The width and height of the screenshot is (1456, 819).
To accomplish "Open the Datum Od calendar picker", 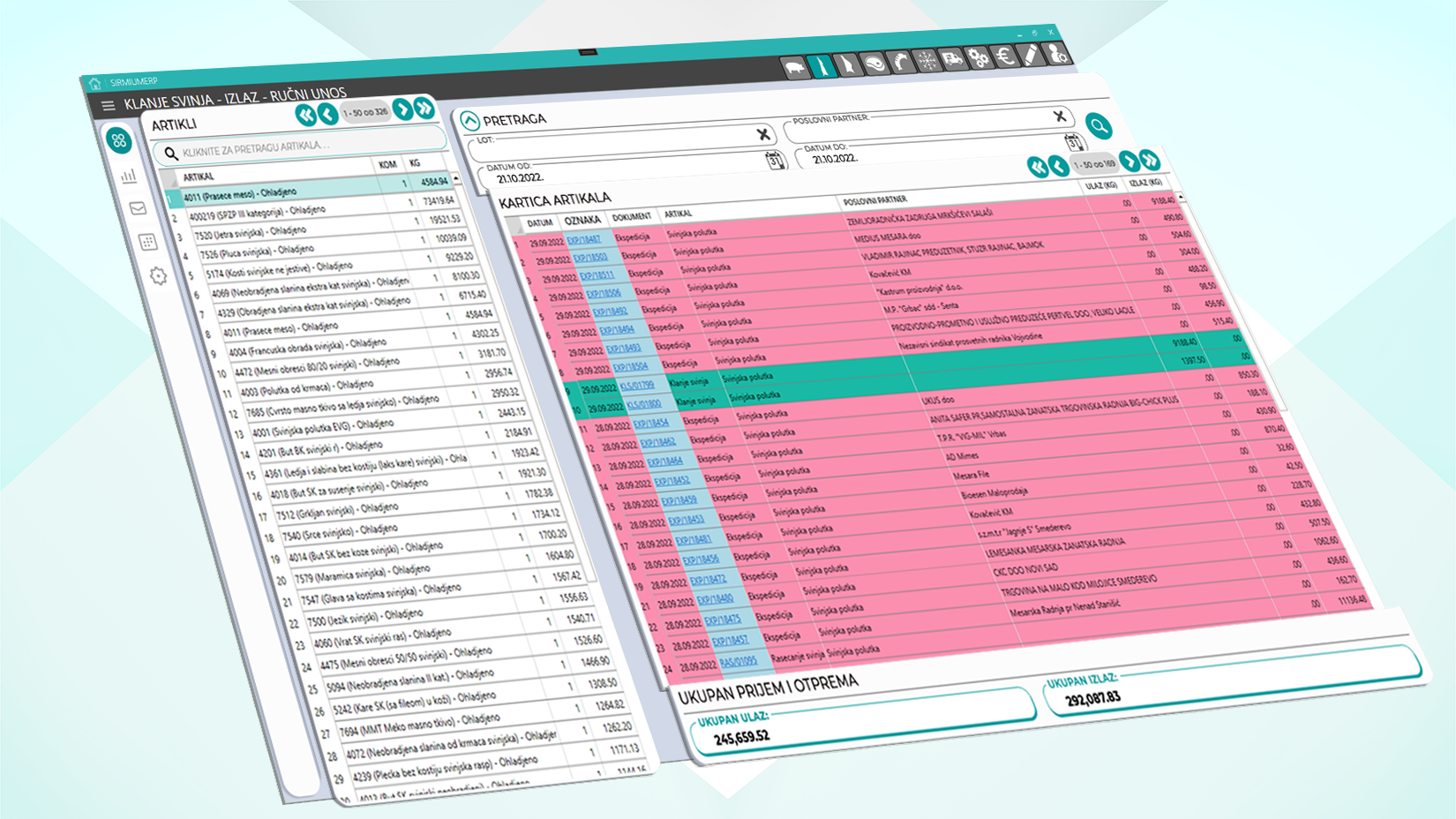I will pos(775,161).
